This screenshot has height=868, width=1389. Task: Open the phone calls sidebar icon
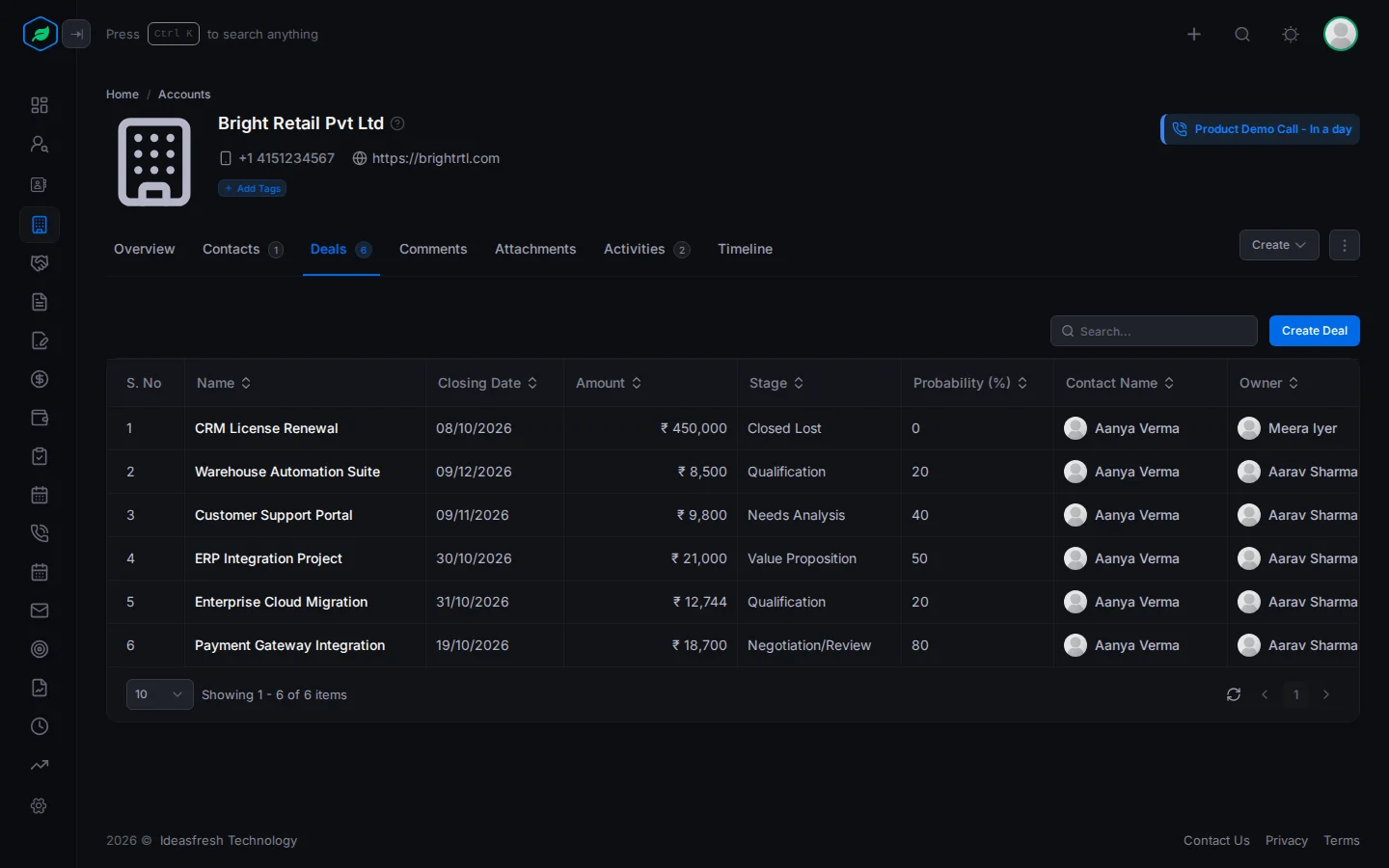(x=40, y=533)
